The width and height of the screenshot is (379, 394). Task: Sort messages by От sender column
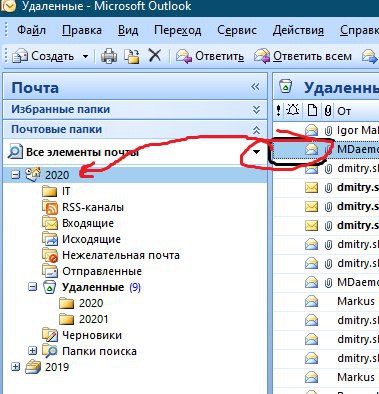click(344, 111)
